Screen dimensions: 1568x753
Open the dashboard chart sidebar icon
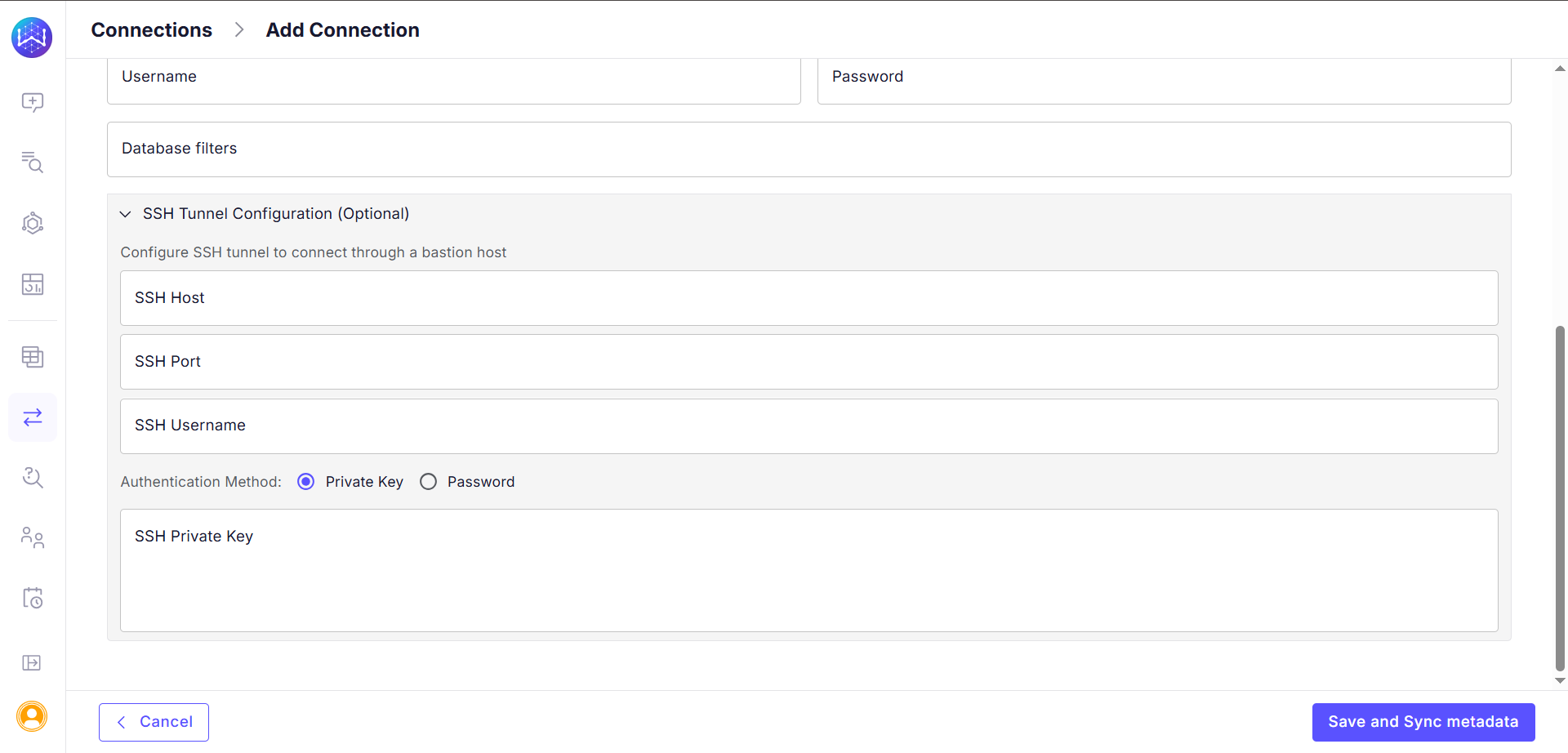[x=33, y=284]
